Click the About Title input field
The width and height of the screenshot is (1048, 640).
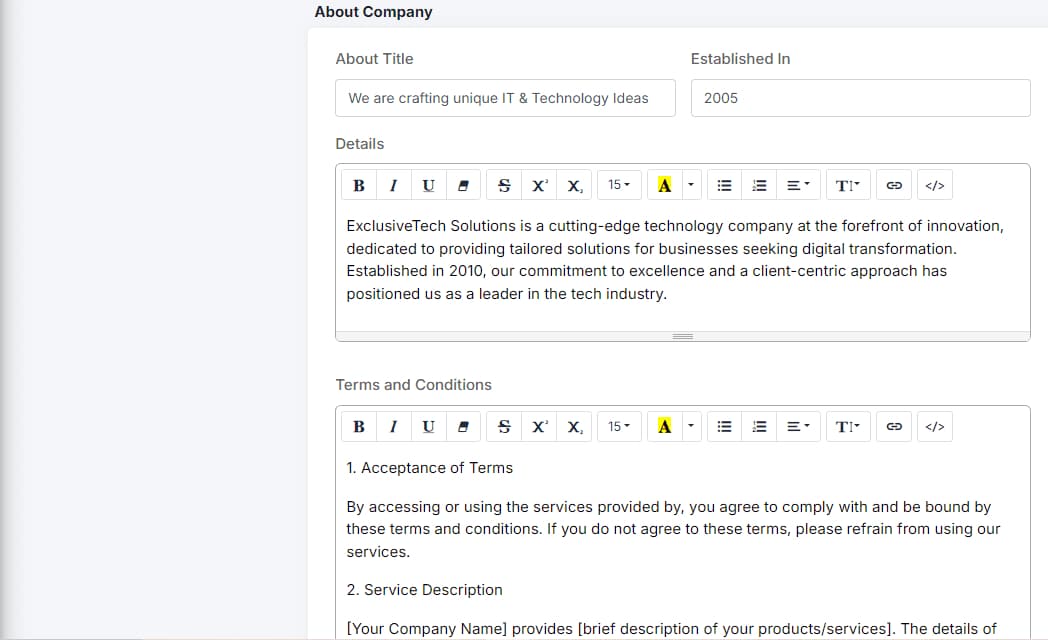[505, 98]
